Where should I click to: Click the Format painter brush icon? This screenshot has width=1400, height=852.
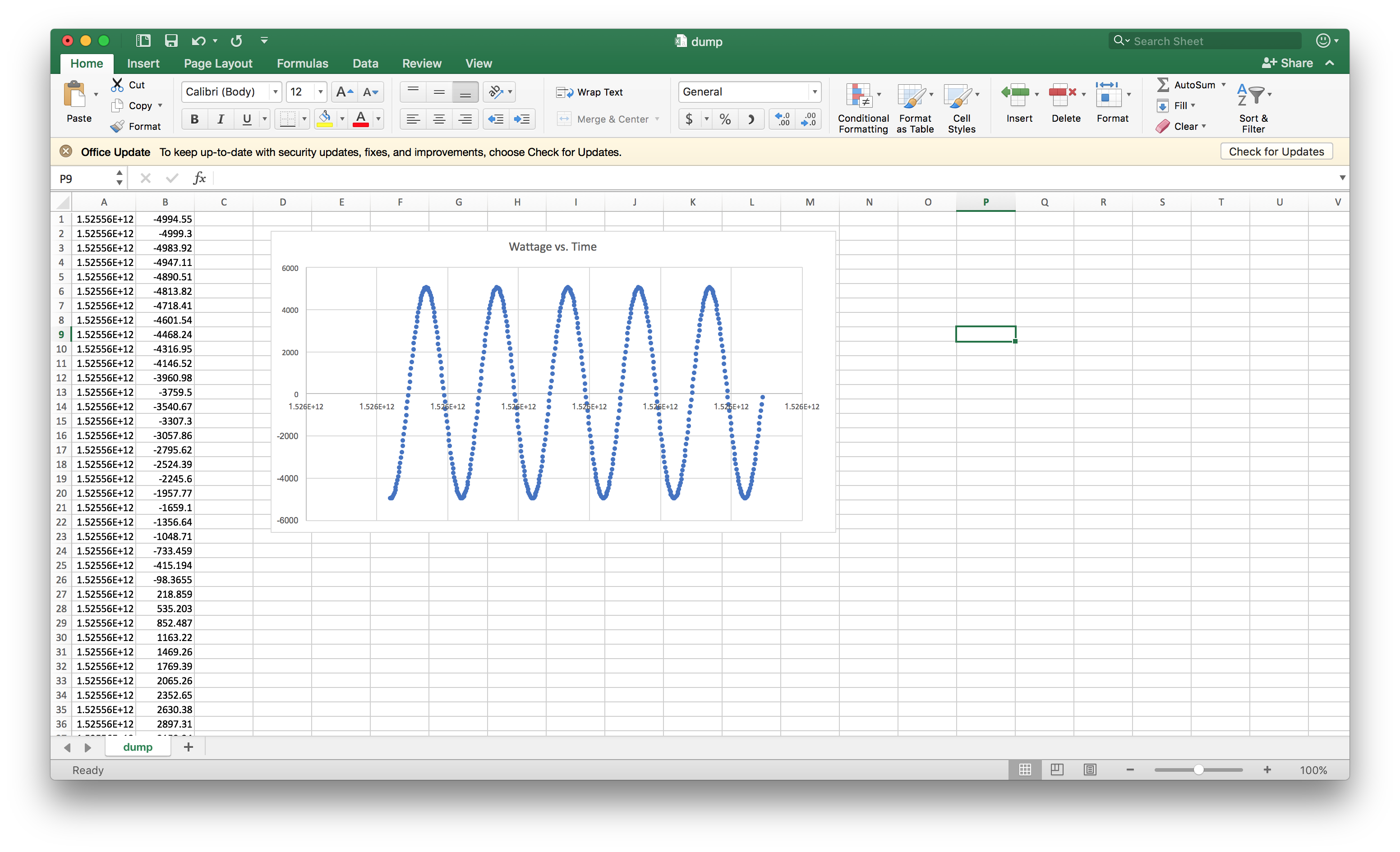click(117, 126)
